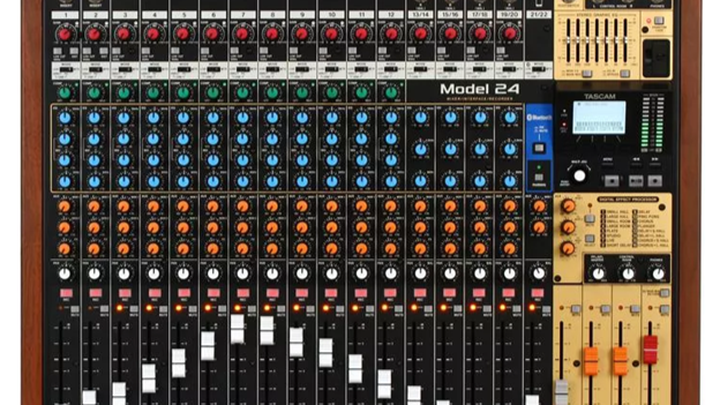The width and height of the screenshot is (720, 405).
Task: Arm channel 15/16 with its REC button
Action: (x=450, y=293)
